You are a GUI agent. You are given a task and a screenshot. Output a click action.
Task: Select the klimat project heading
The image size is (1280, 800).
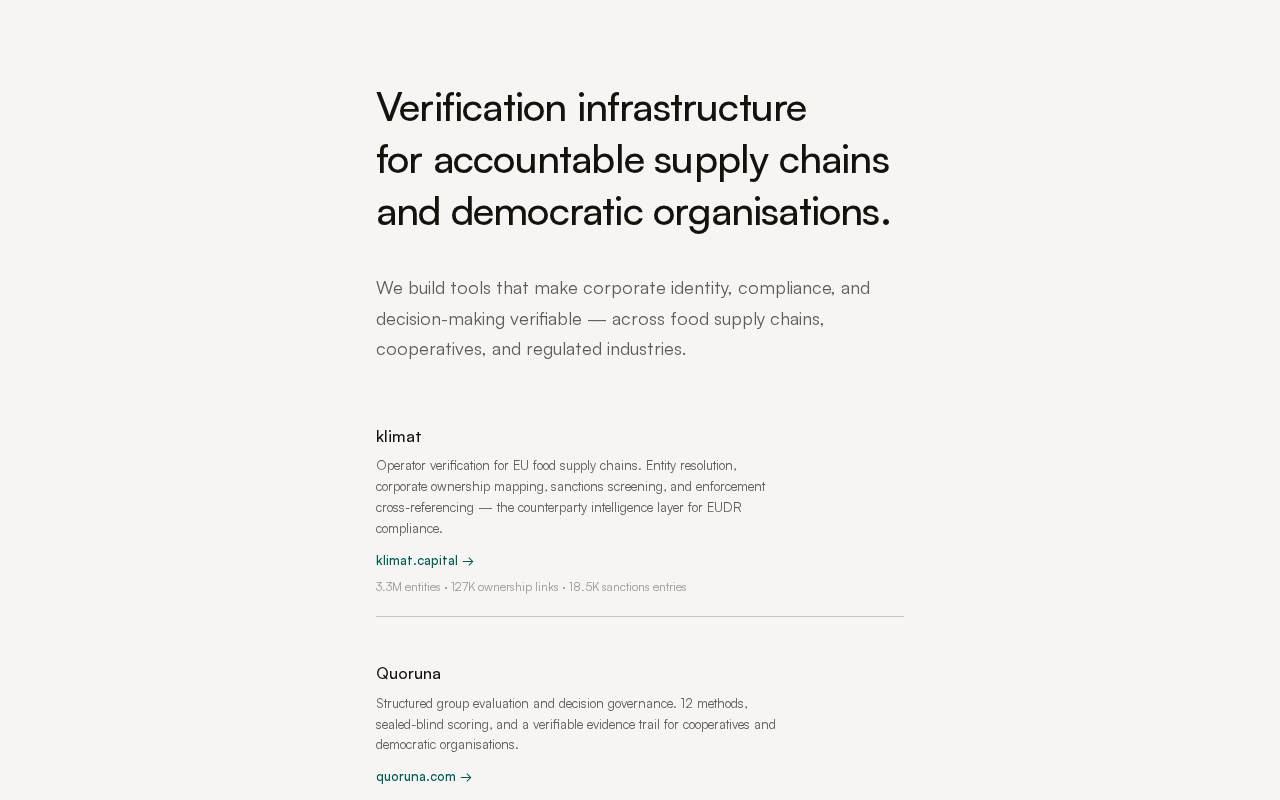pos(398,436)
